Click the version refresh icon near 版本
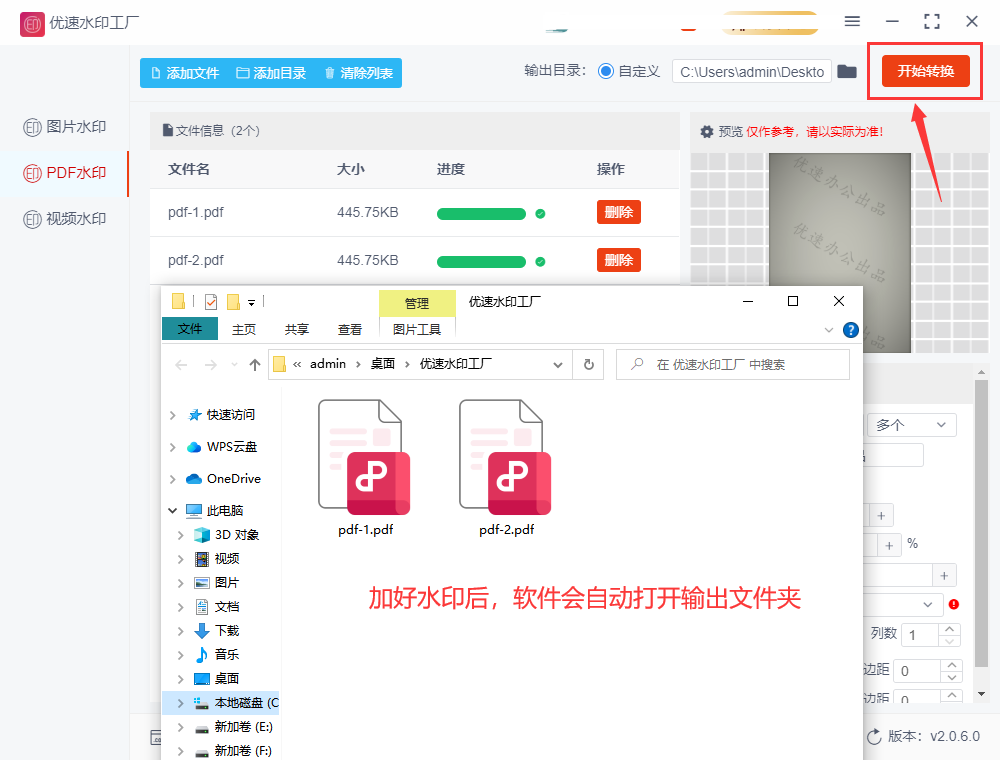1000x760 pixels. pyautogui.click(x=874, y=736)
